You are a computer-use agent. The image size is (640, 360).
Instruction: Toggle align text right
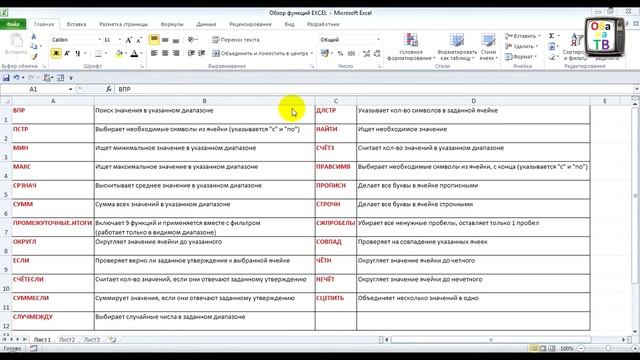(176, 53)
